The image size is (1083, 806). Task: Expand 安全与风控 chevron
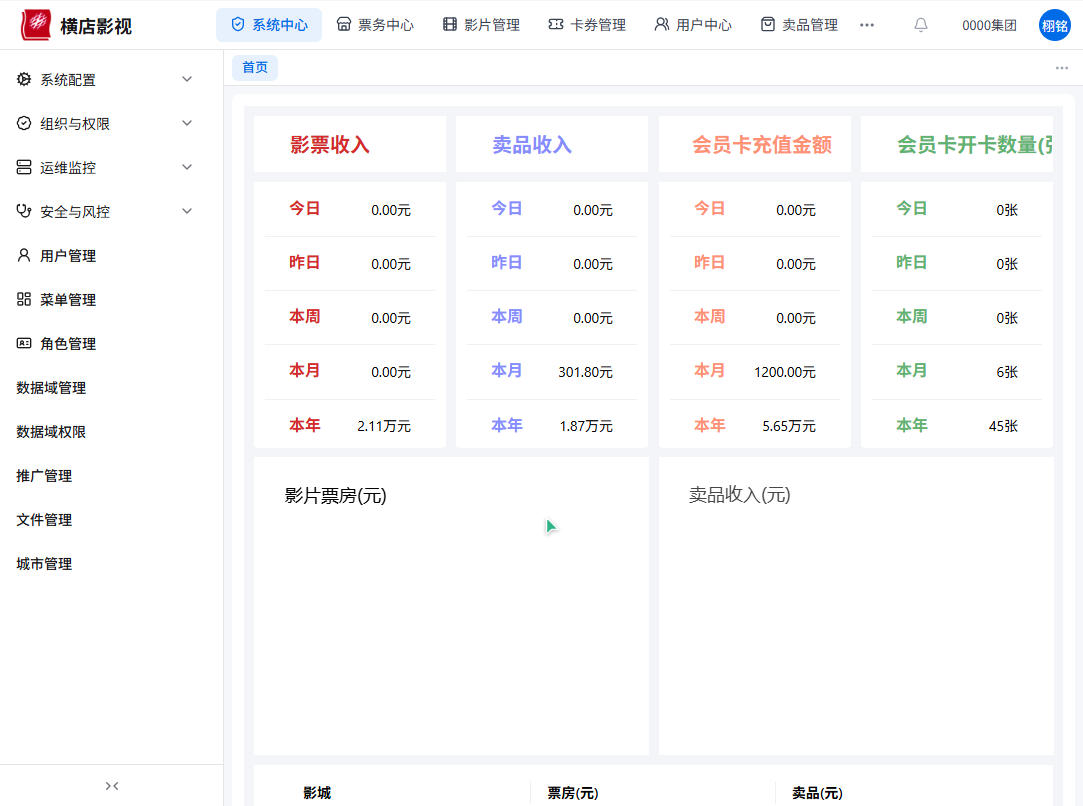(x=187, y=211)
